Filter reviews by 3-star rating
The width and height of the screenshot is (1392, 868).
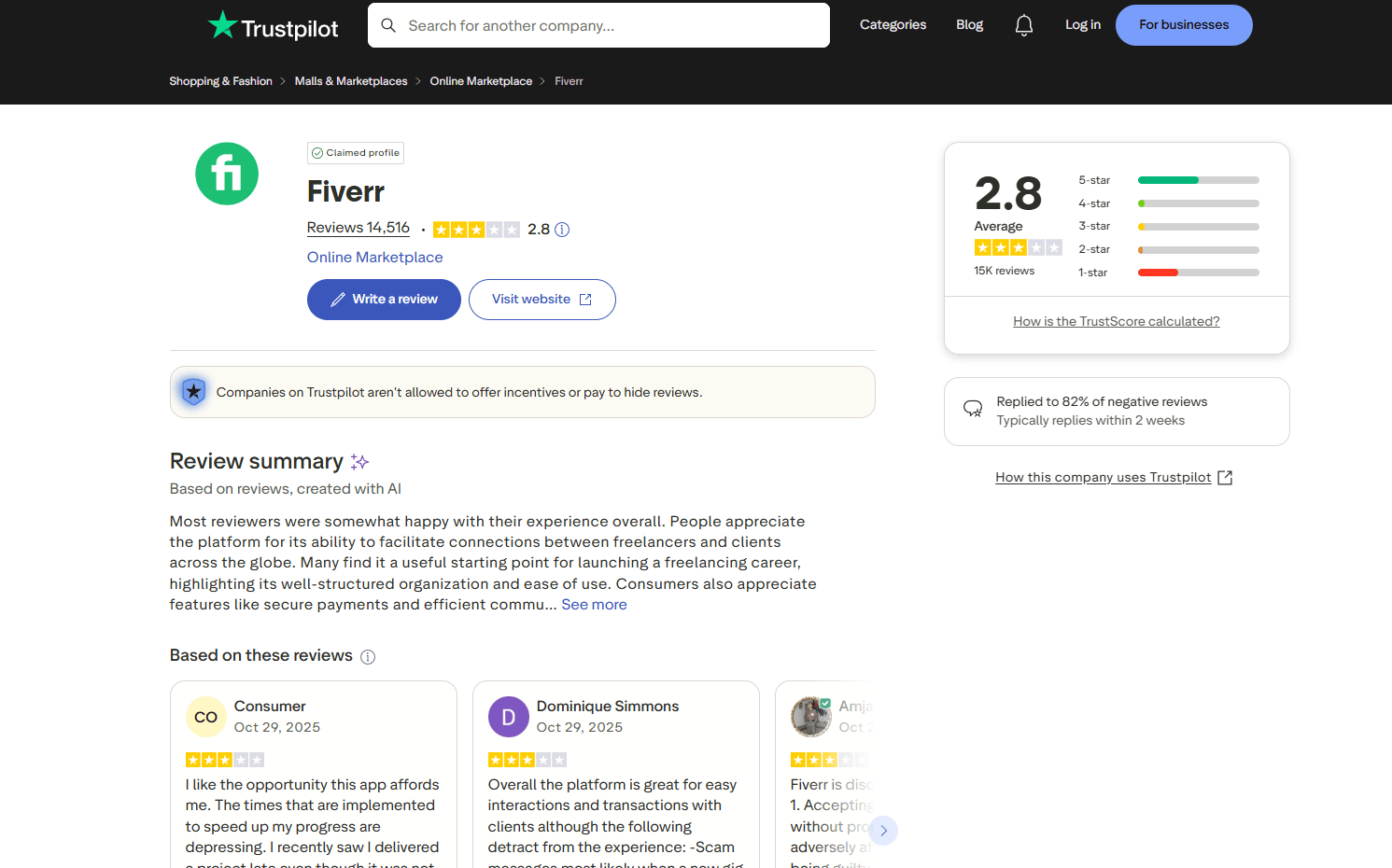[x=1169, y=226]
